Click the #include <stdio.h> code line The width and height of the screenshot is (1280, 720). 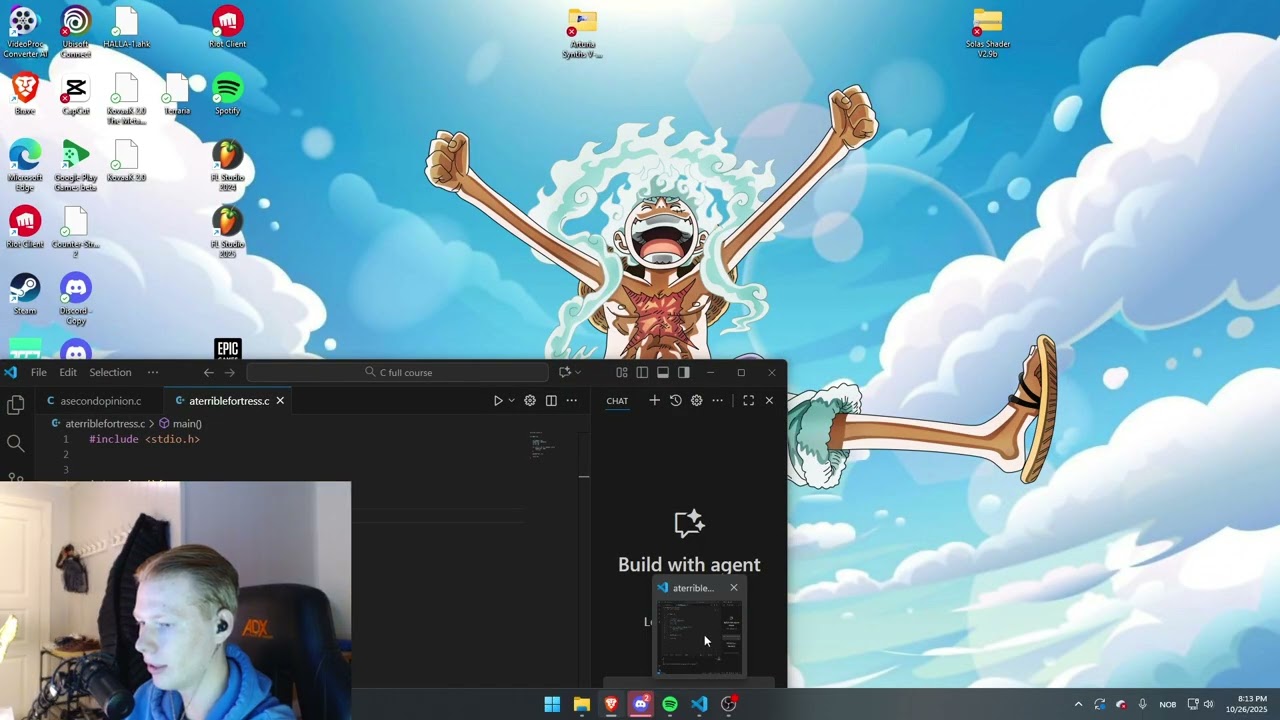(x=144, y=439)
